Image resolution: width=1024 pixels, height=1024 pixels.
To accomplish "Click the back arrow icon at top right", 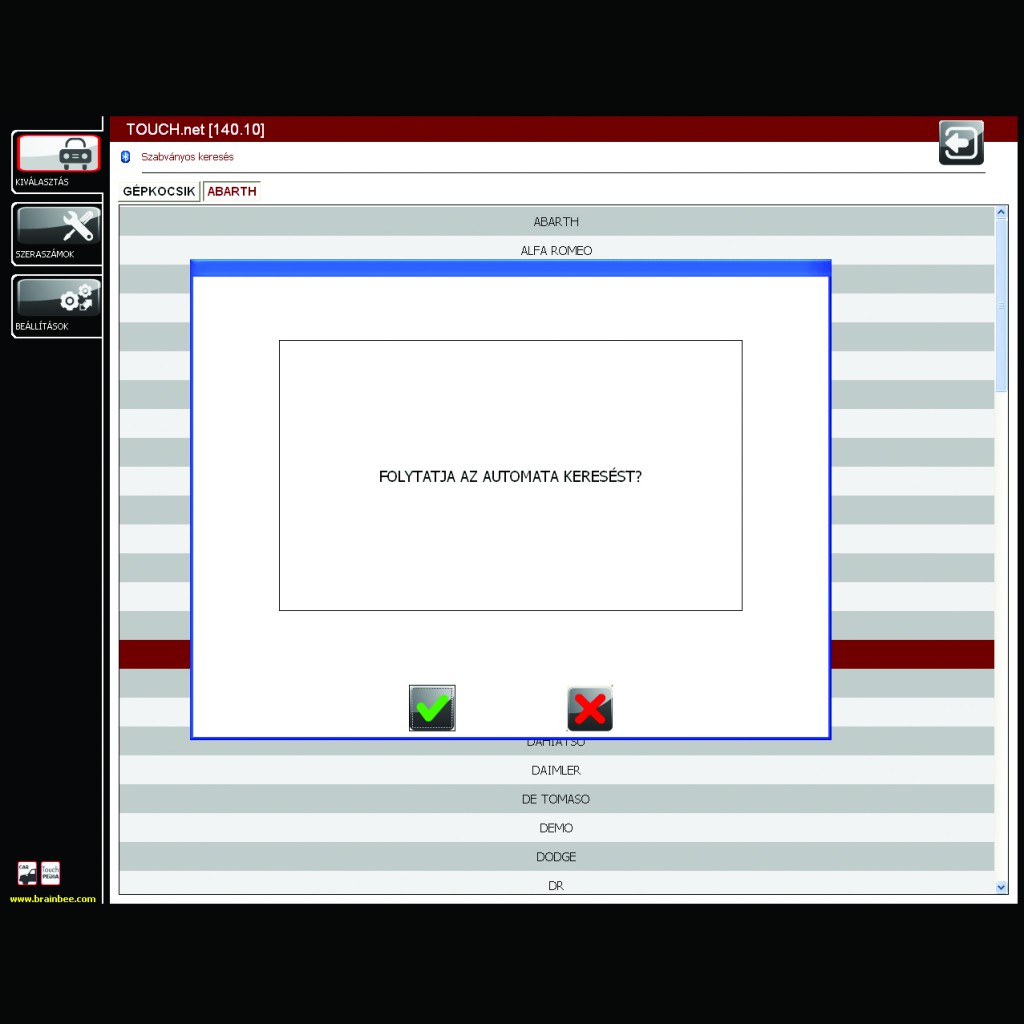I will point(961,142).
